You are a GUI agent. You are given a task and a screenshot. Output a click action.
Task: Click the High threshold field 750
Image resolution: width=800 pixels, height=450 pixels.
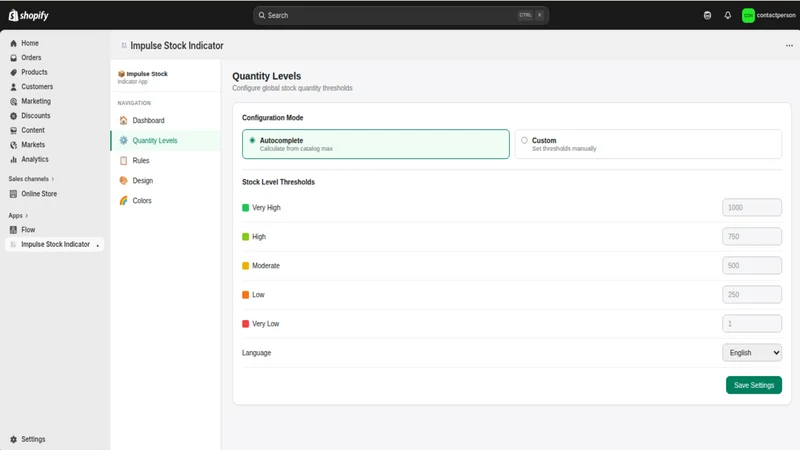click(x=752, y=237)
